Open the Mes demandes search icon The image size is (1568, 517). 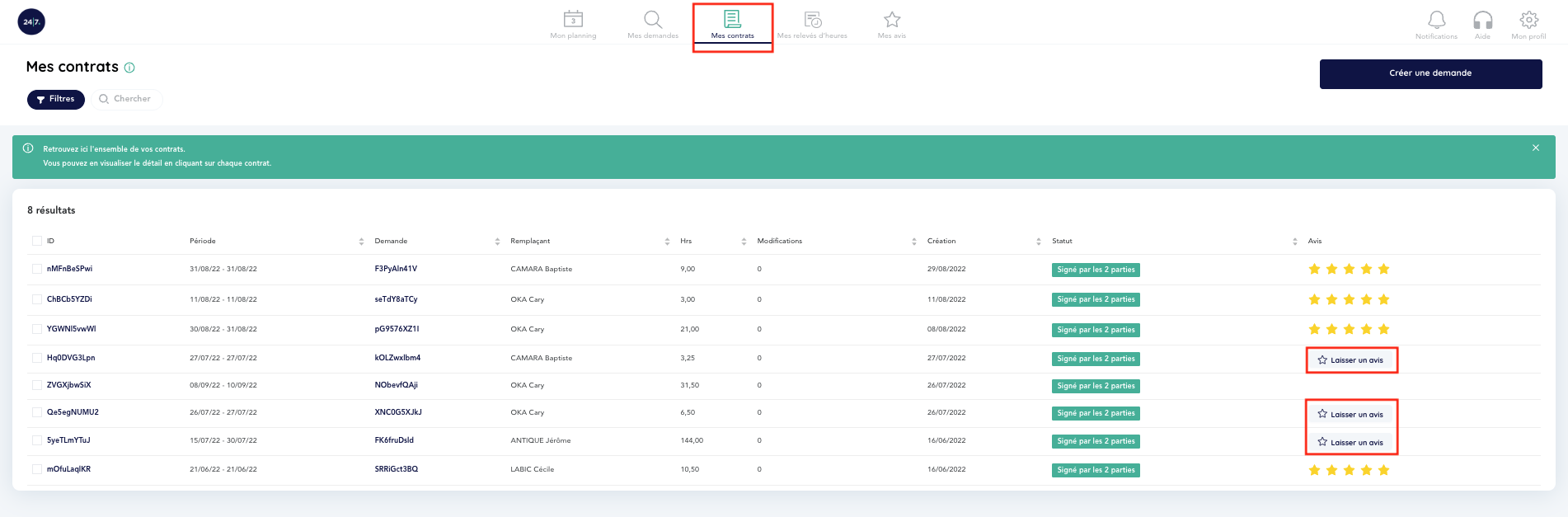pyautogui.click(x=653, y=20)
